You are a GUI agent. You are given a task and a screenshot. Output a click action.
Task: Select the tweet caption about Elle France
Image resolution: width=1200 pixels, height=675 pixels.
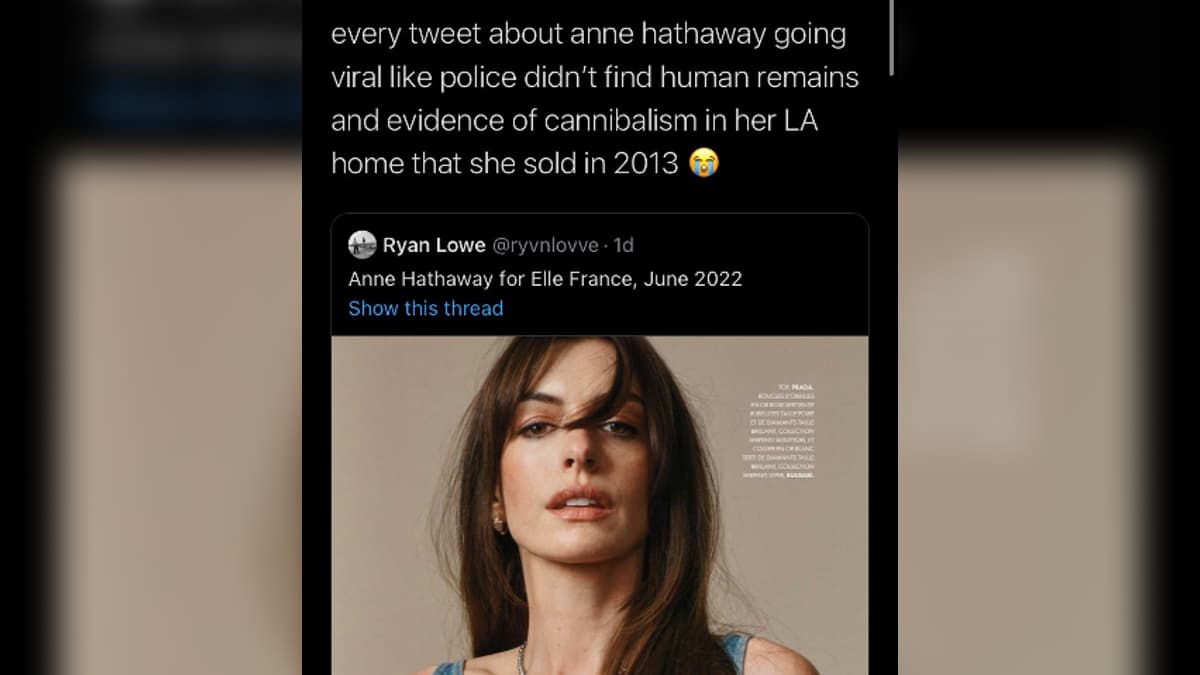[x=545, y=279]
